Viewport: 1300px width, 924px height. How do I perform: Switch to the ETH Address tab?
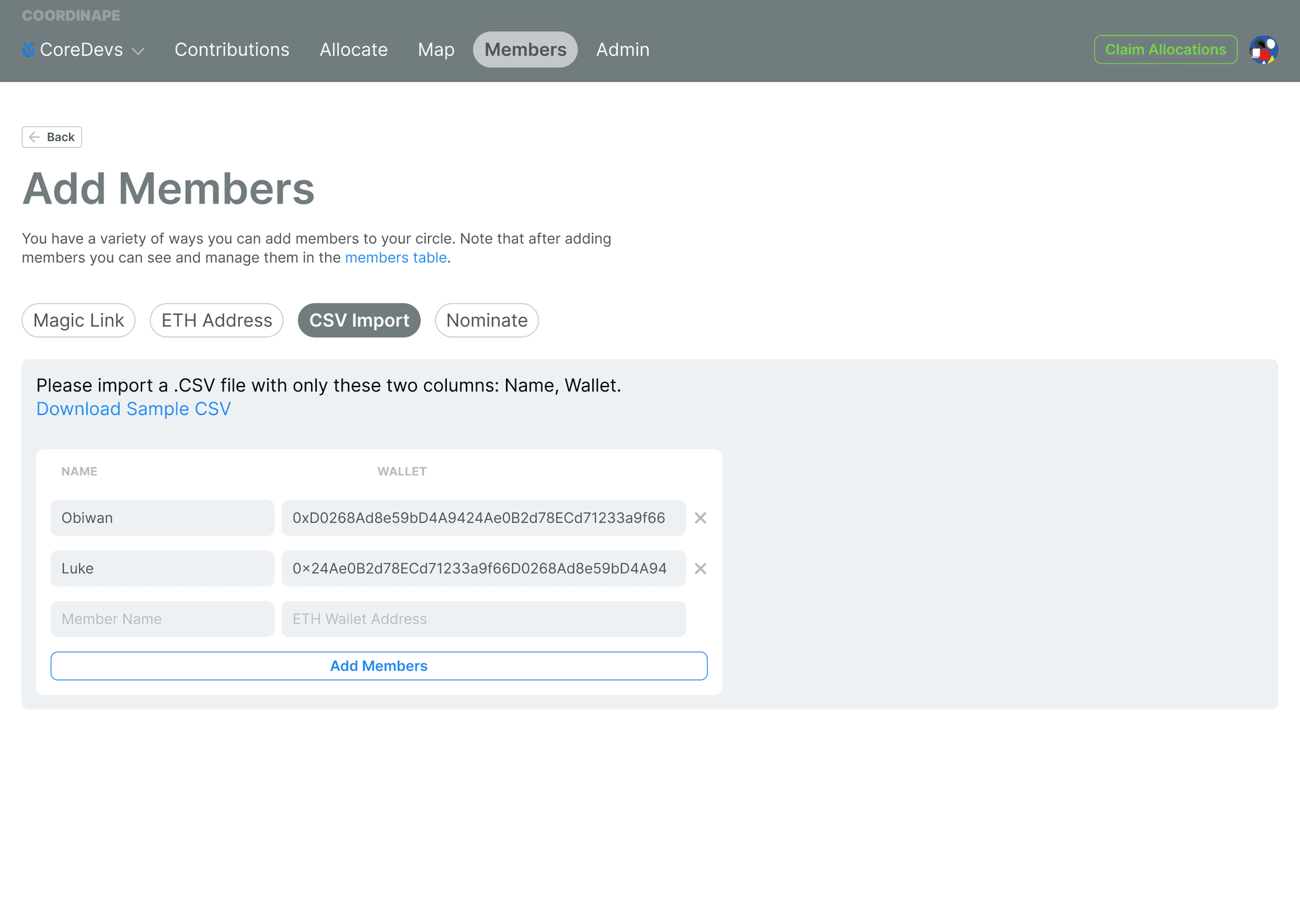216,320
